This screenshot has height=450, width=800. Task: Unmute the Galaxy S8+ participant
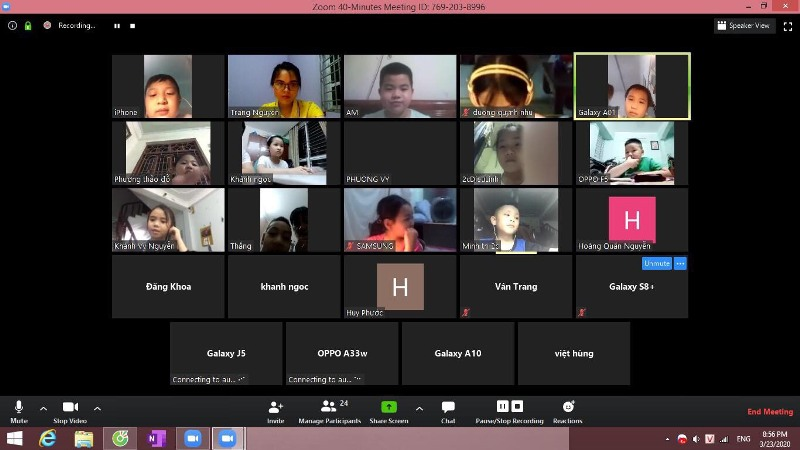point(656,264)
